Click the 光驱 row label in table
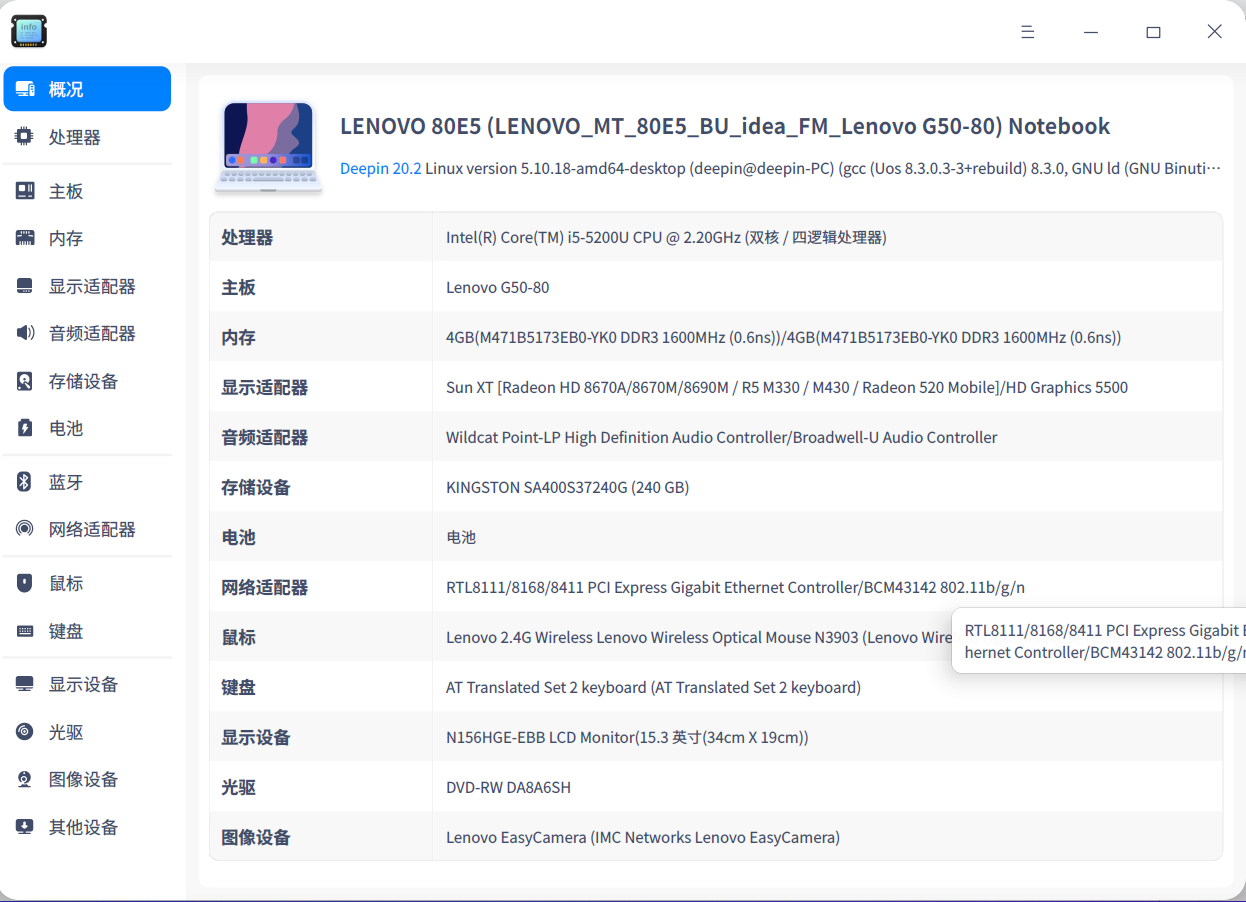1246x902 pixels. click(238, 787)
